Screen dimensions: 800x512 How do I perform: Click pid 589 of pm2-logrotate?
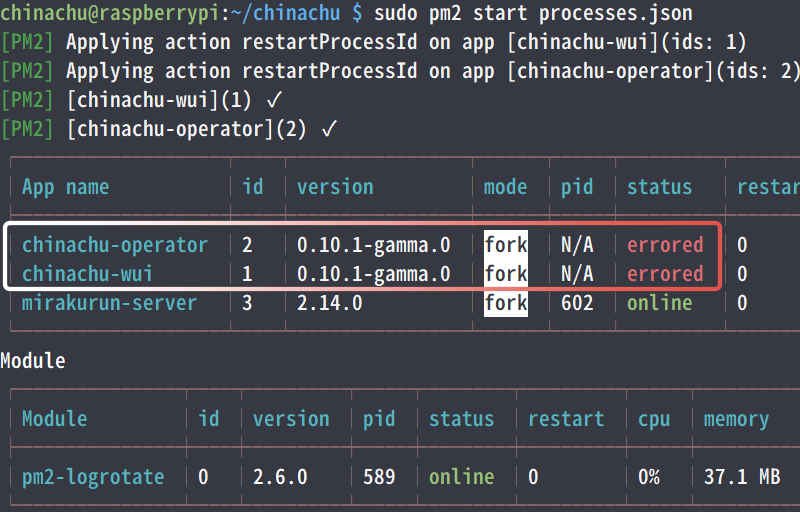(x=379, y=477)
